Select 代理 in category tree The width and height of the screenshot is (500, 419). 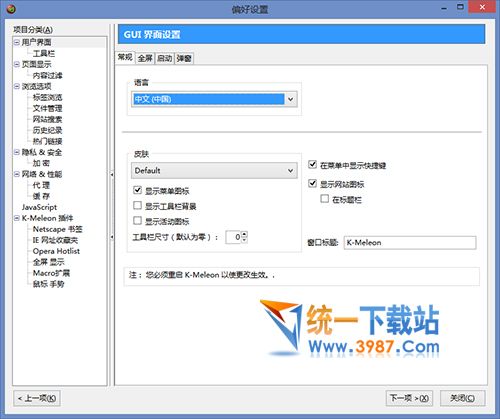[41, 185]
